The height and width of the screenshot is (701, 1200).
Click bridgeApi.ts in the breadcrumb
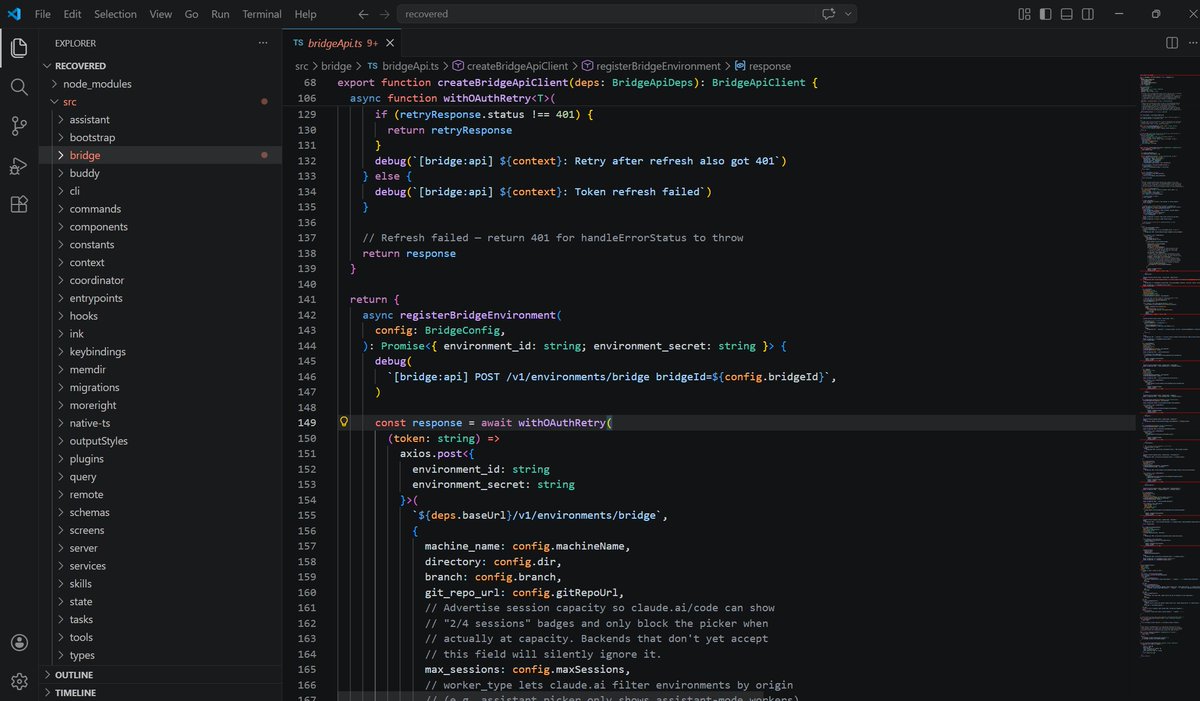tap(410, 66)
